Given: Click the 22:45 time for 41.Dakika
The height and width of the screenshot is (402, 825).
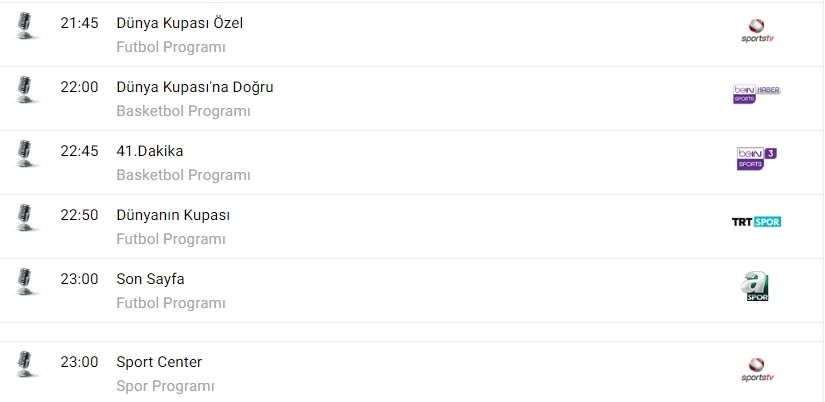Looking at the screenshot, I should [x=79, y=151].
